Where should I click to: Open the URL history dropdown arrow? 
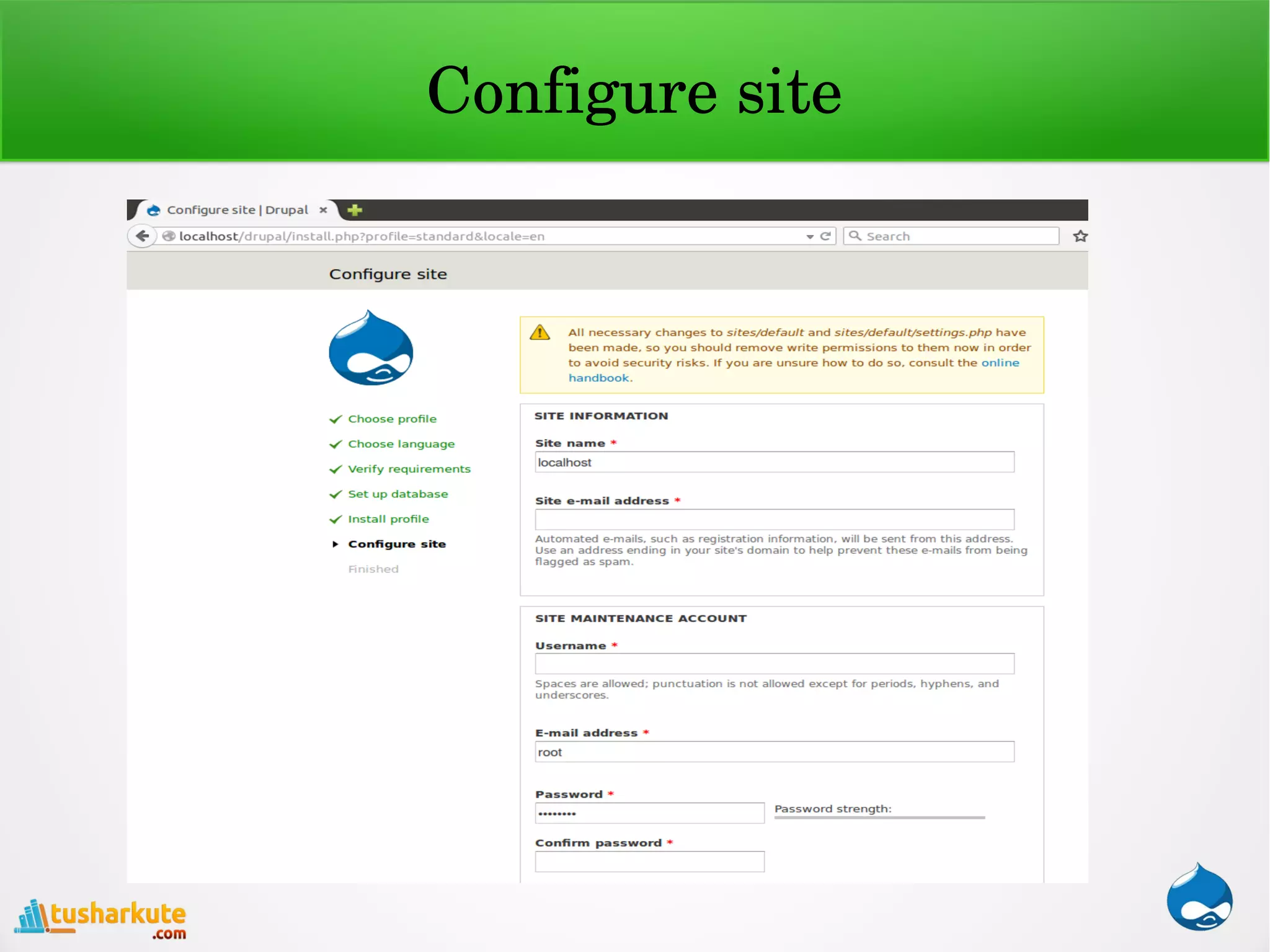809,236
